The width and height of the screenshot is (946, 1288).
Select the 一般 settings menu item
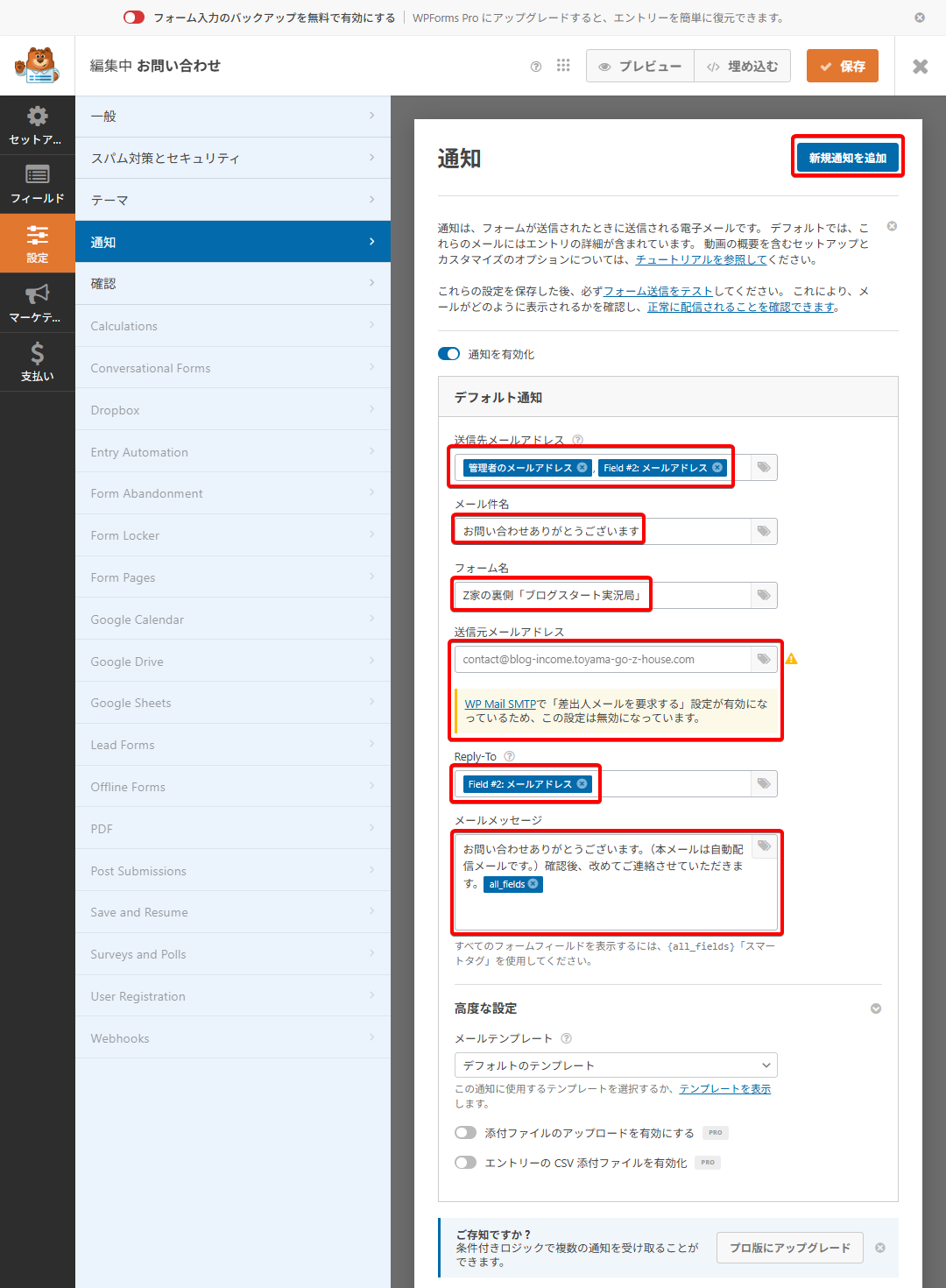232,116
